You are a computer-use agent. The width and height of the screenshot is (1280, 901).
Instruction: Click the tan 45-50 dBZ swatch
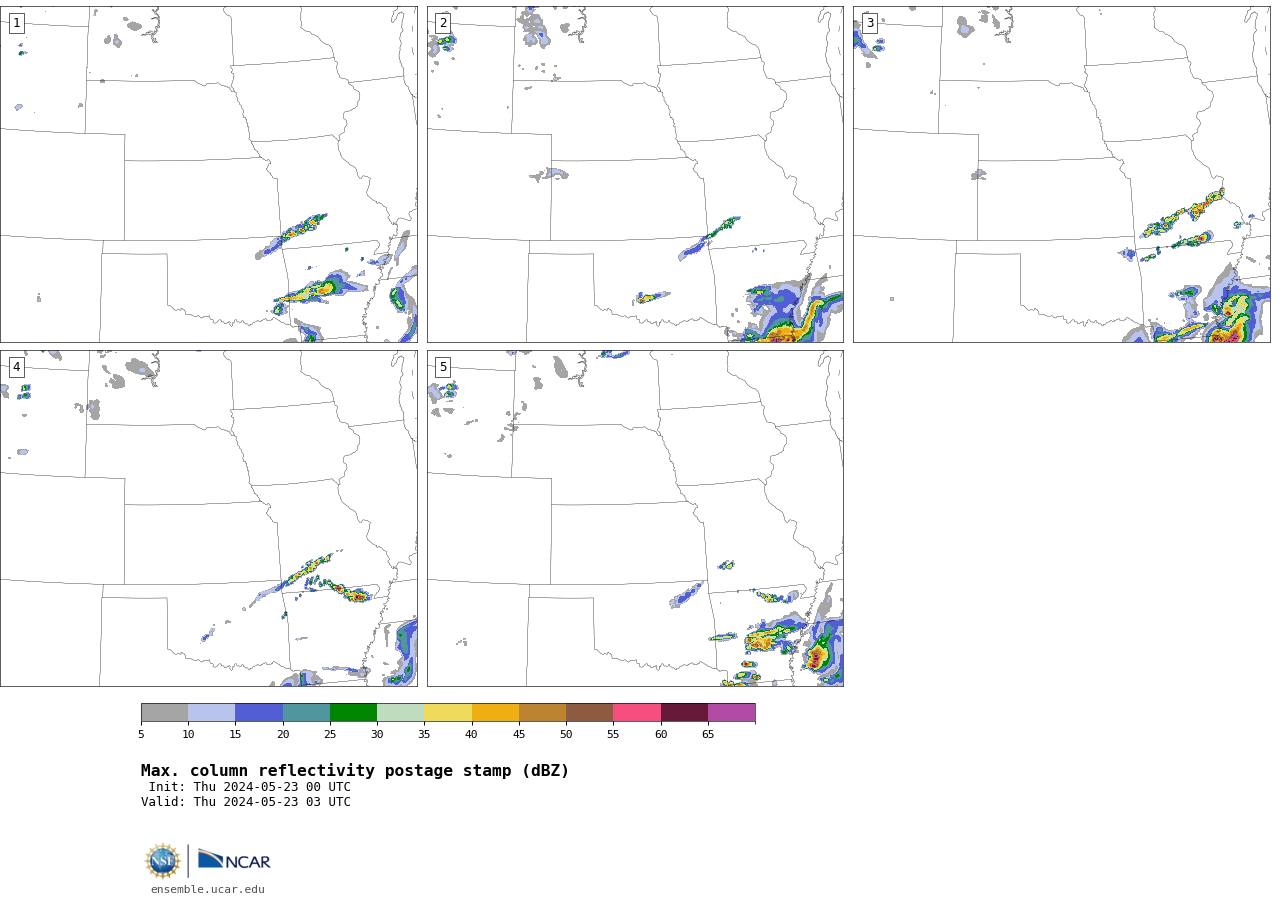click(542, 713)
